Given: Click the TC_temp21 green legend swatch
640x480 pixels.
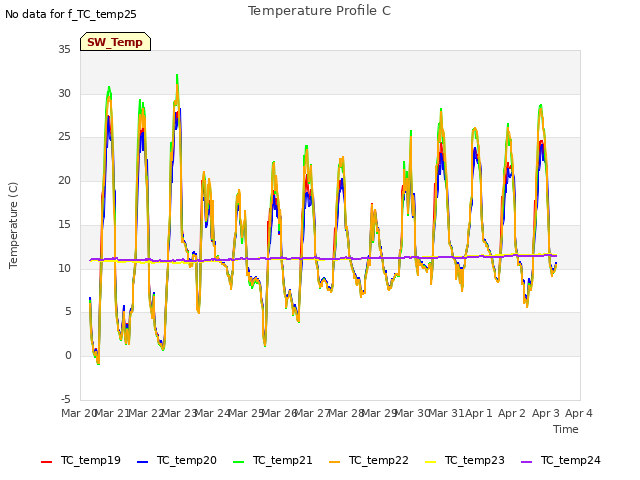Looking at the screenshot, I should point(238,462).
